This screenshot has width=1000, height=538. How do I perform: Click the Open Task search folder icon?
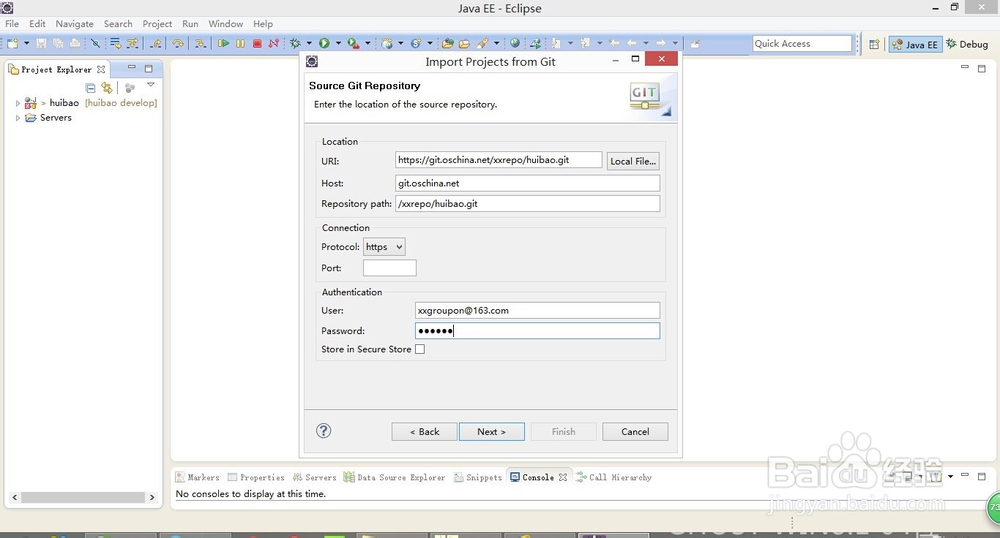(x=464, y=43)
